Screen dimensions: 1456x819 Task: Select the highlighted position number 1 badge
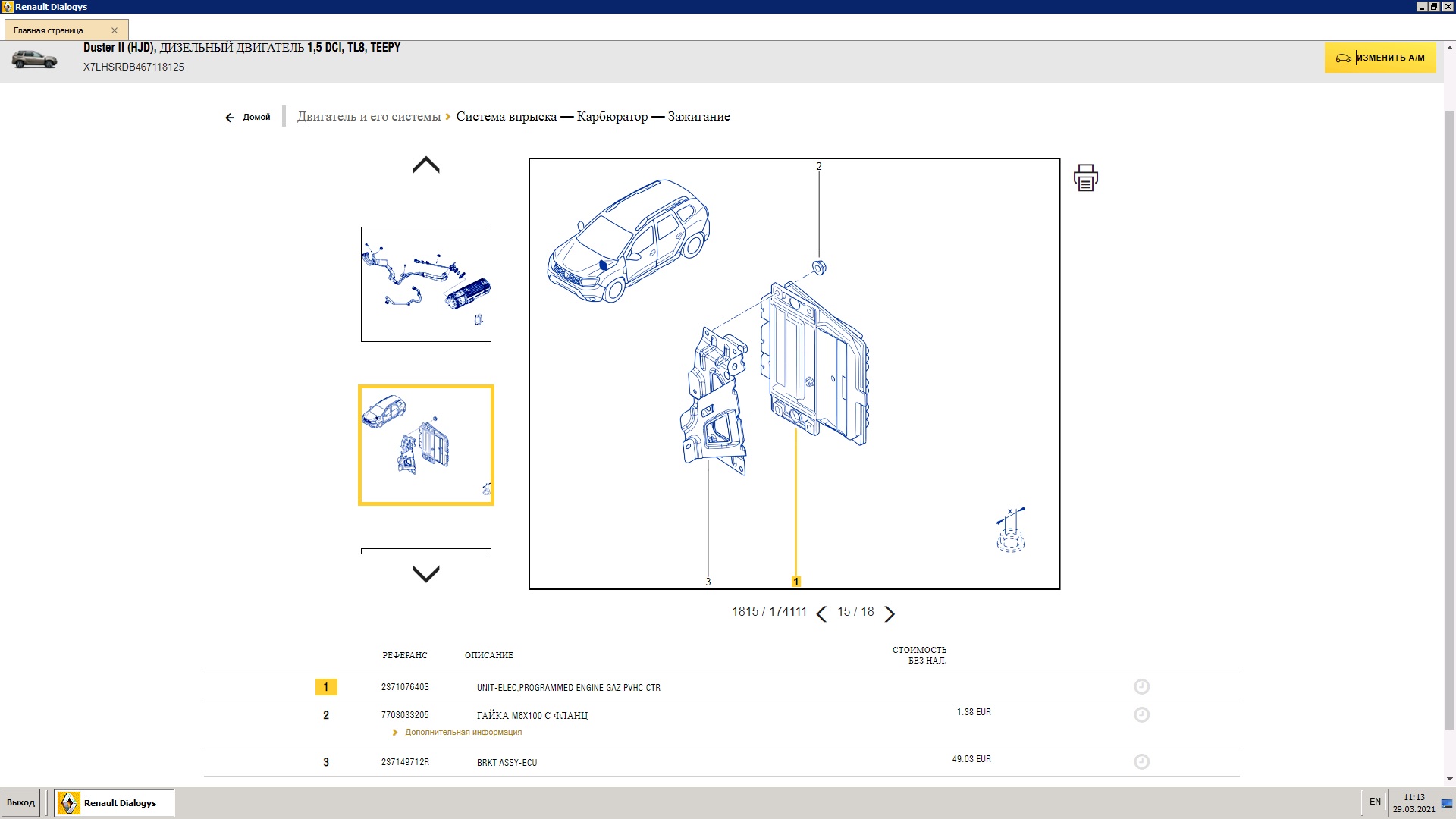point(326,687)
